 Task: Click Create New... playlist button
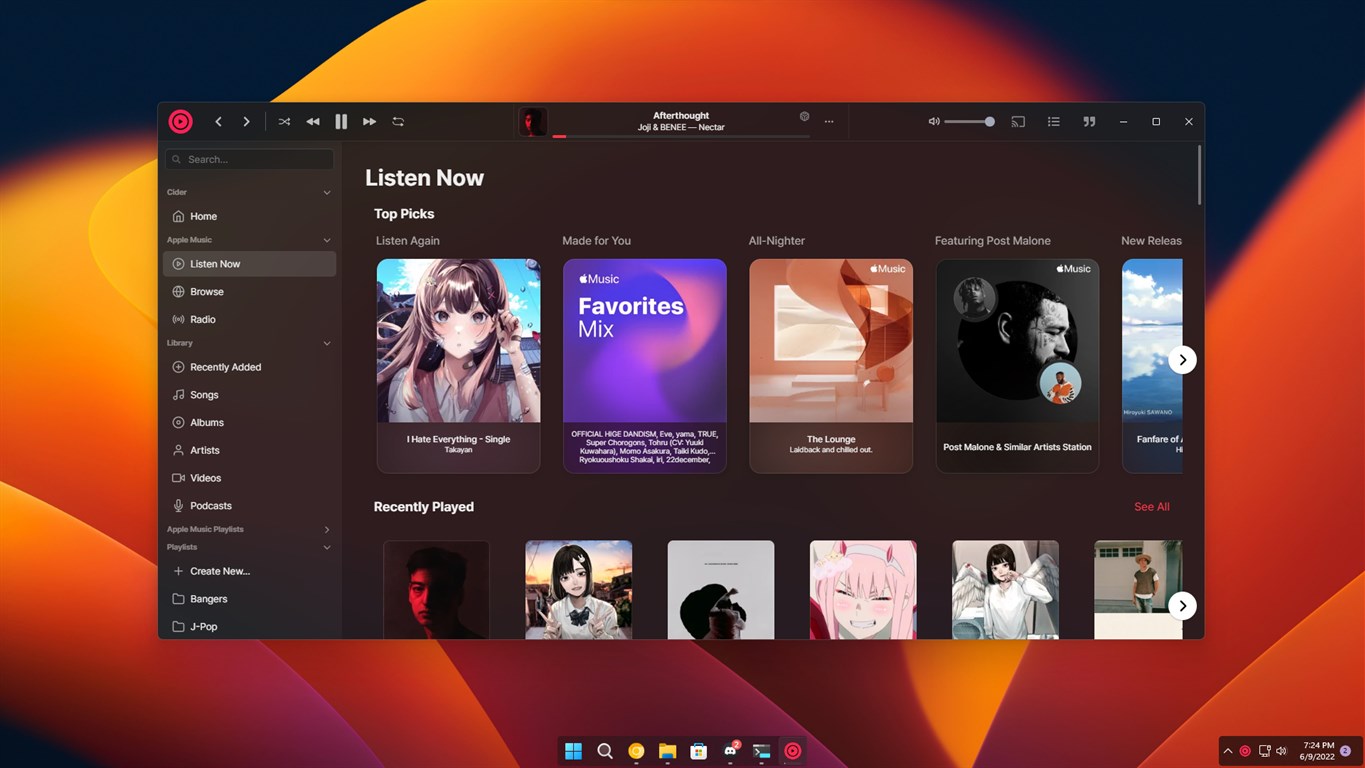pos(220,571)
